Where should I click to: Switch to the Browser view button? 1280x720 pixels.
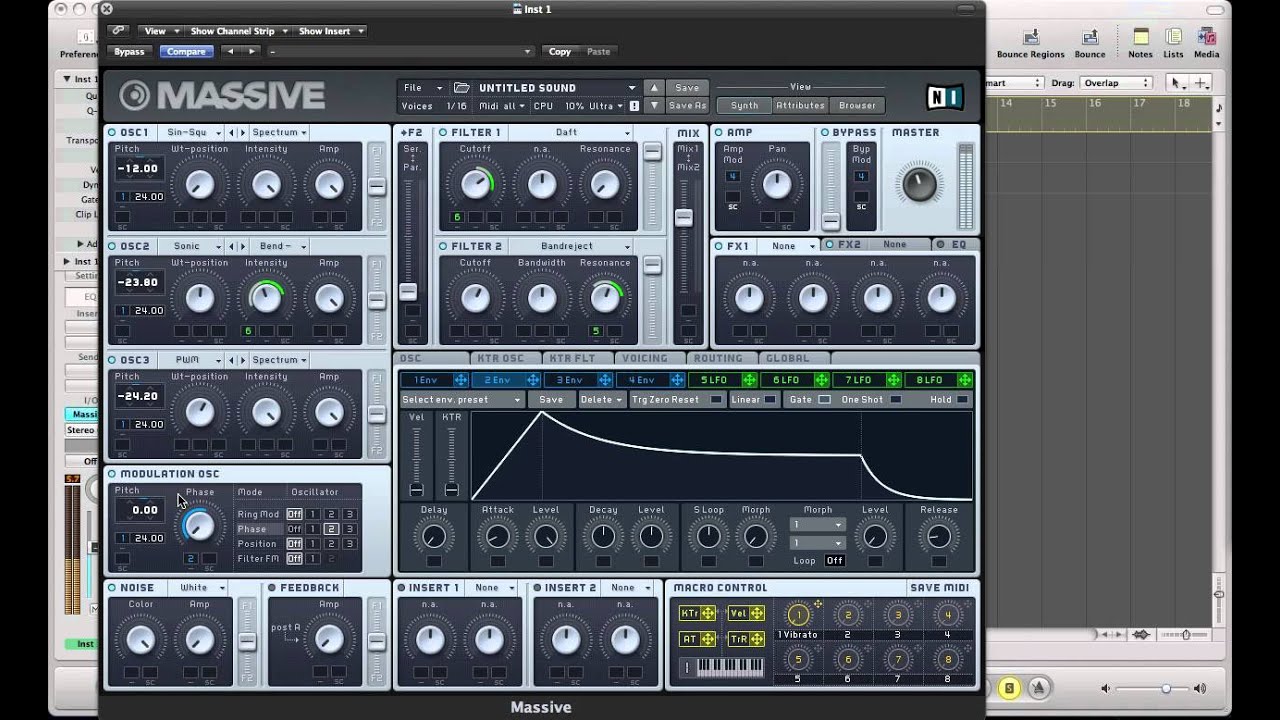pyautogui.click(x=857, y=105)
